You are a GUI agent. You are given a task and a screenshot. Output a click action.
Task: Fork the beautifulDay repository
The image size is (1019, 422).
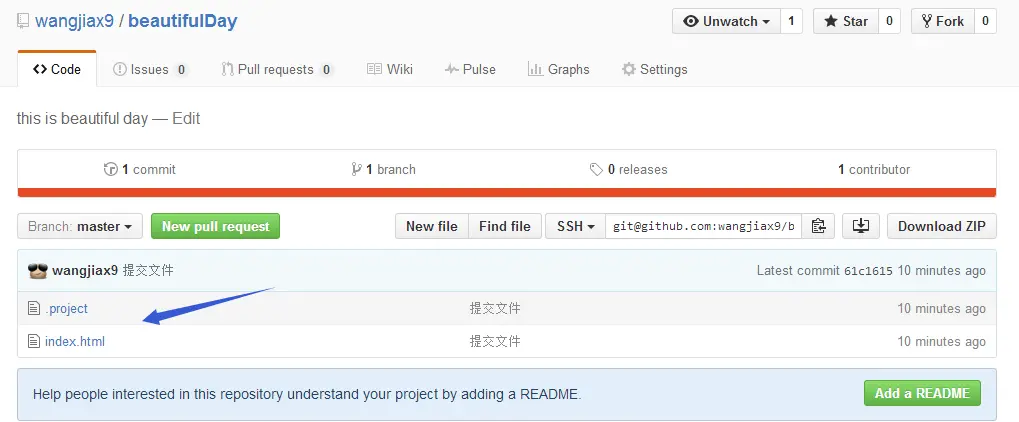(943, 21)
